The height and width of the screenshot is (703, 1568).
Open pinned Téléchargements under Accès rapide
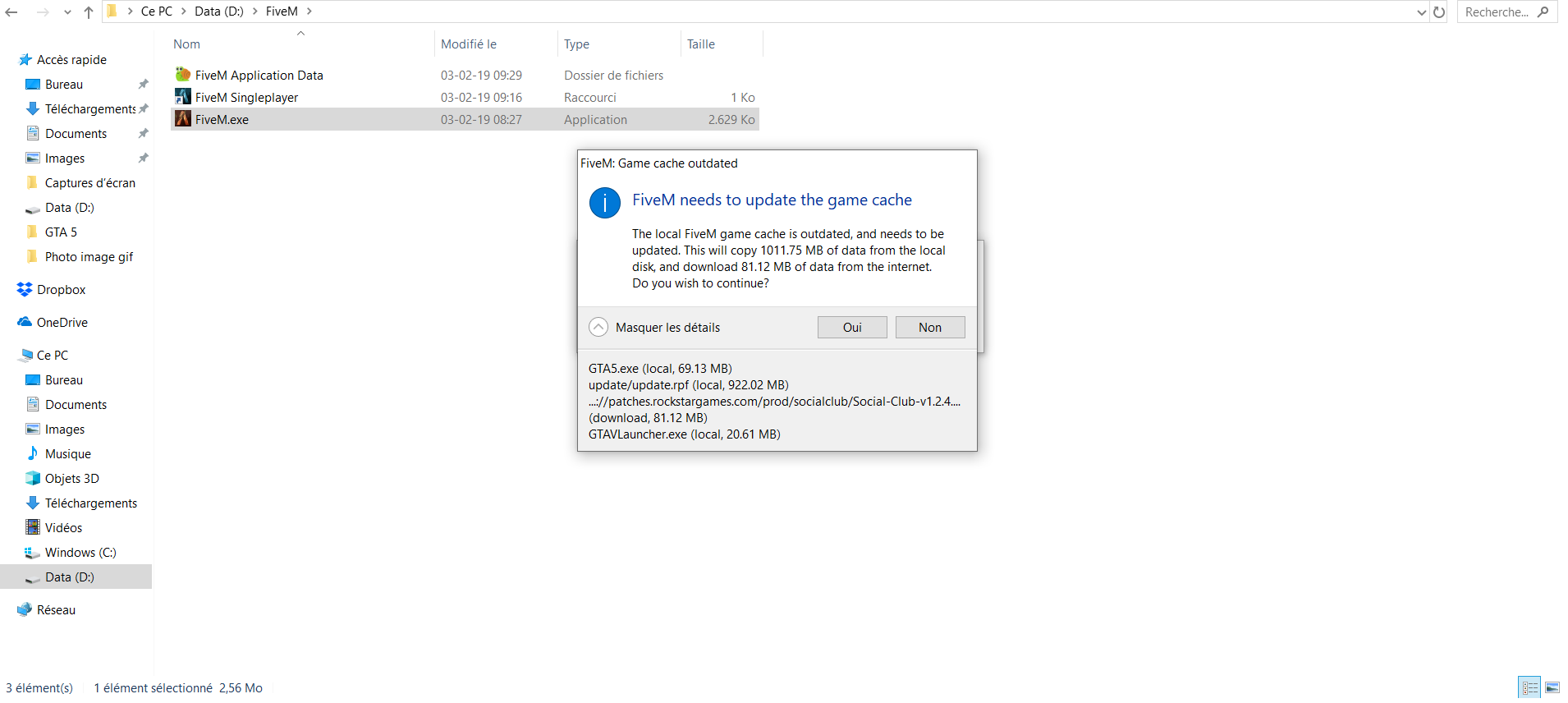point(90,109)
